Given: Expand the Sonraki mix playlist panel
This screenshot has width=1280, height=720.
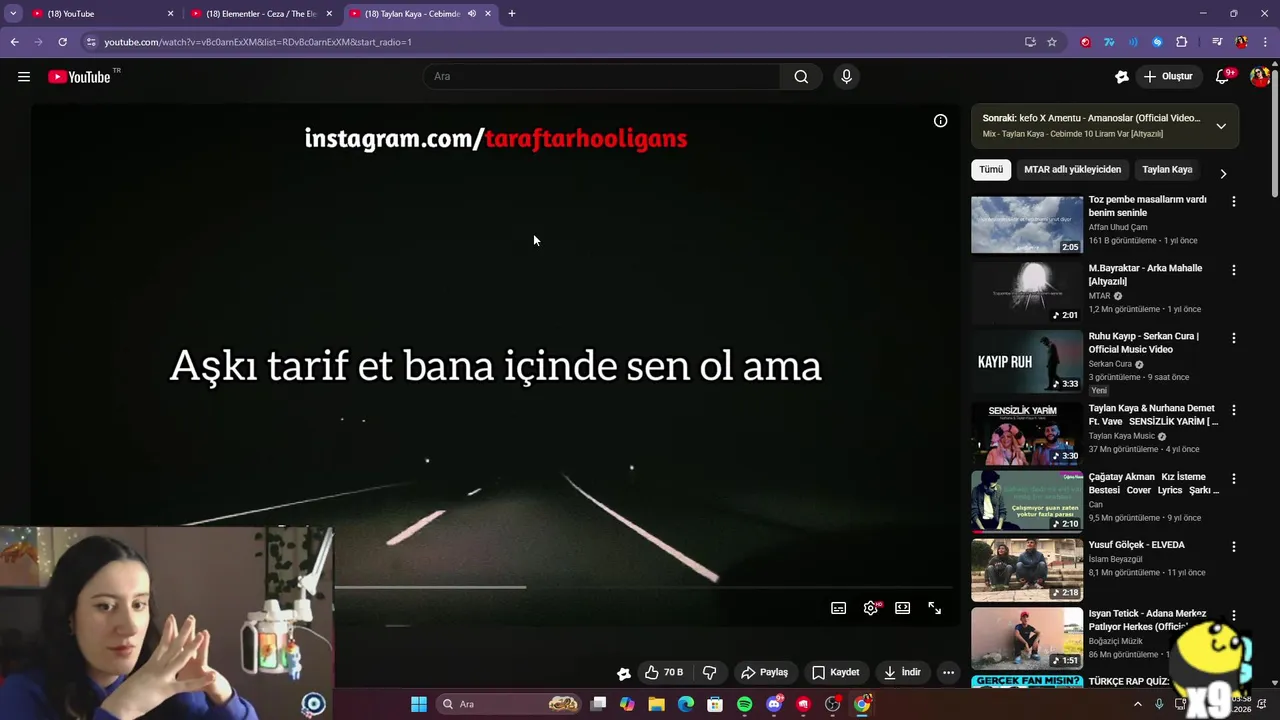Looking at the screenshot, I should [x=1221, y=126].
